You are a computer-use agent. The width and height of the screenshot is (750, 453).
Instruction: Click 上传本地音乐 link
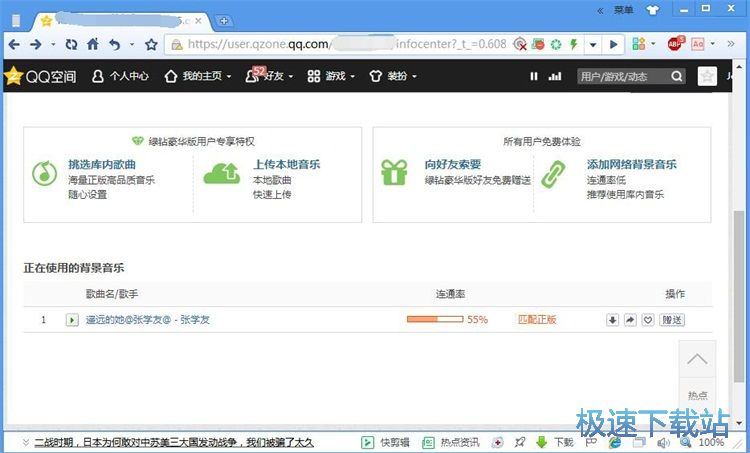coord(287,164)
